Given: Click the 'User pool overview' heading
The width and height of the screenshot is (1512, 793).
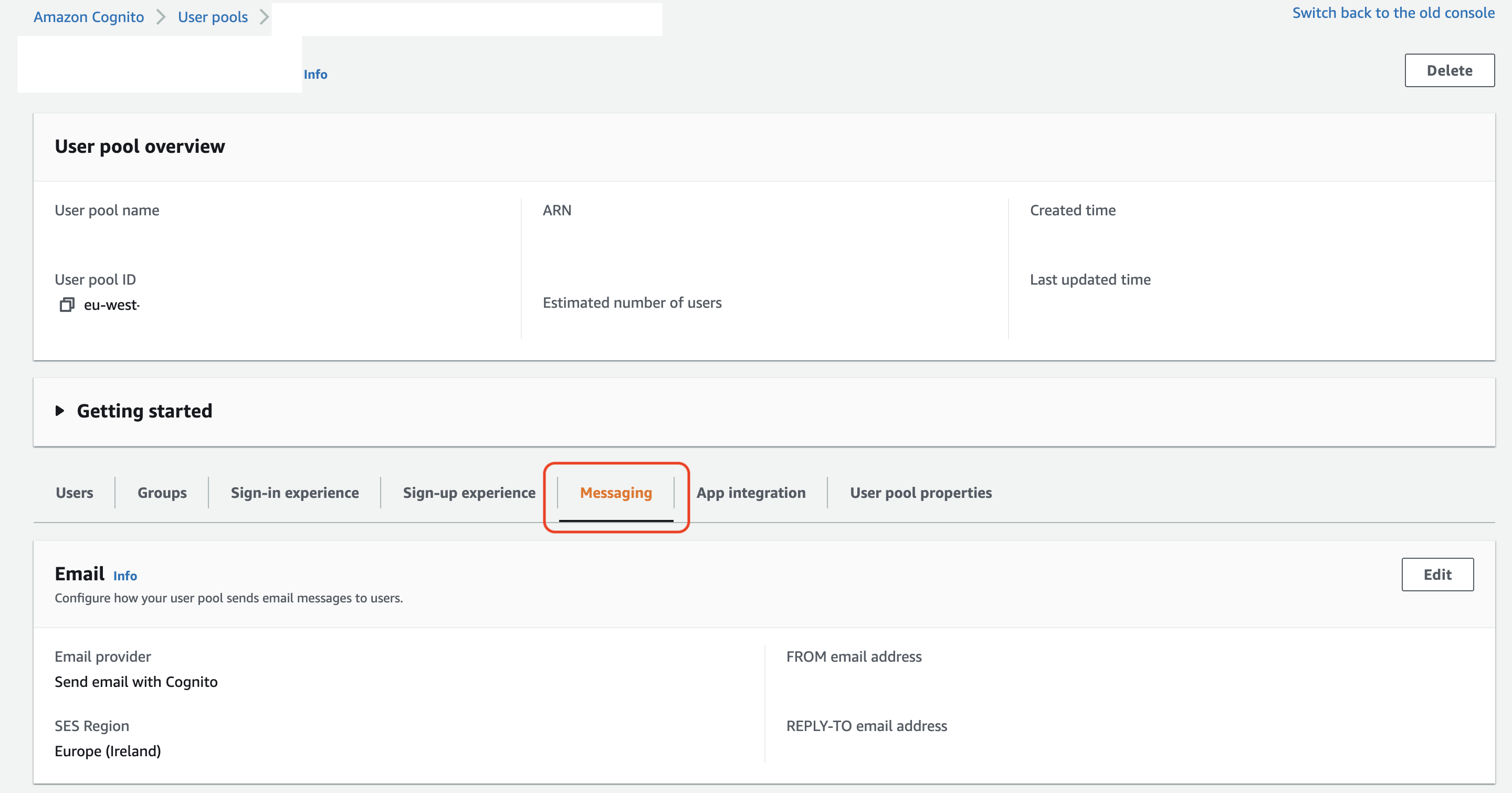Looking at the screenshot, I should click(x=140, y=146).
